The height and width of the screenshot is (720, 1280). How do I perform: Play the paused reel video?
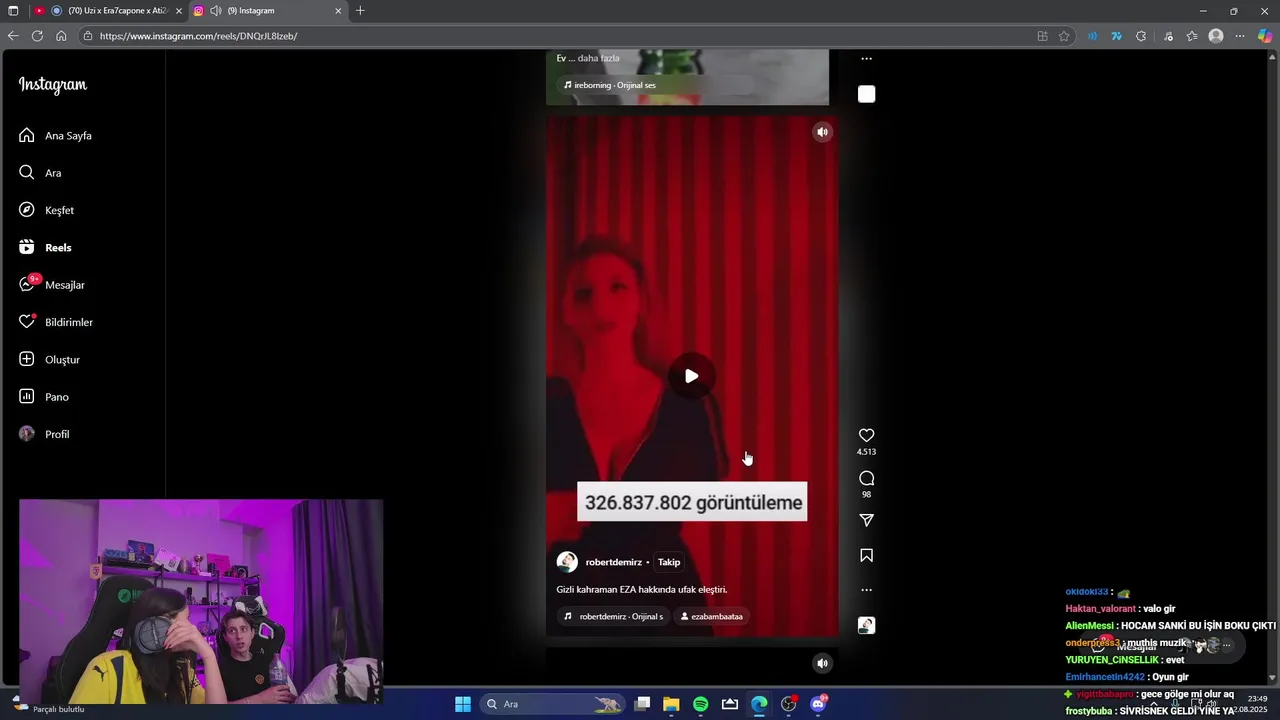click(691, 376)
